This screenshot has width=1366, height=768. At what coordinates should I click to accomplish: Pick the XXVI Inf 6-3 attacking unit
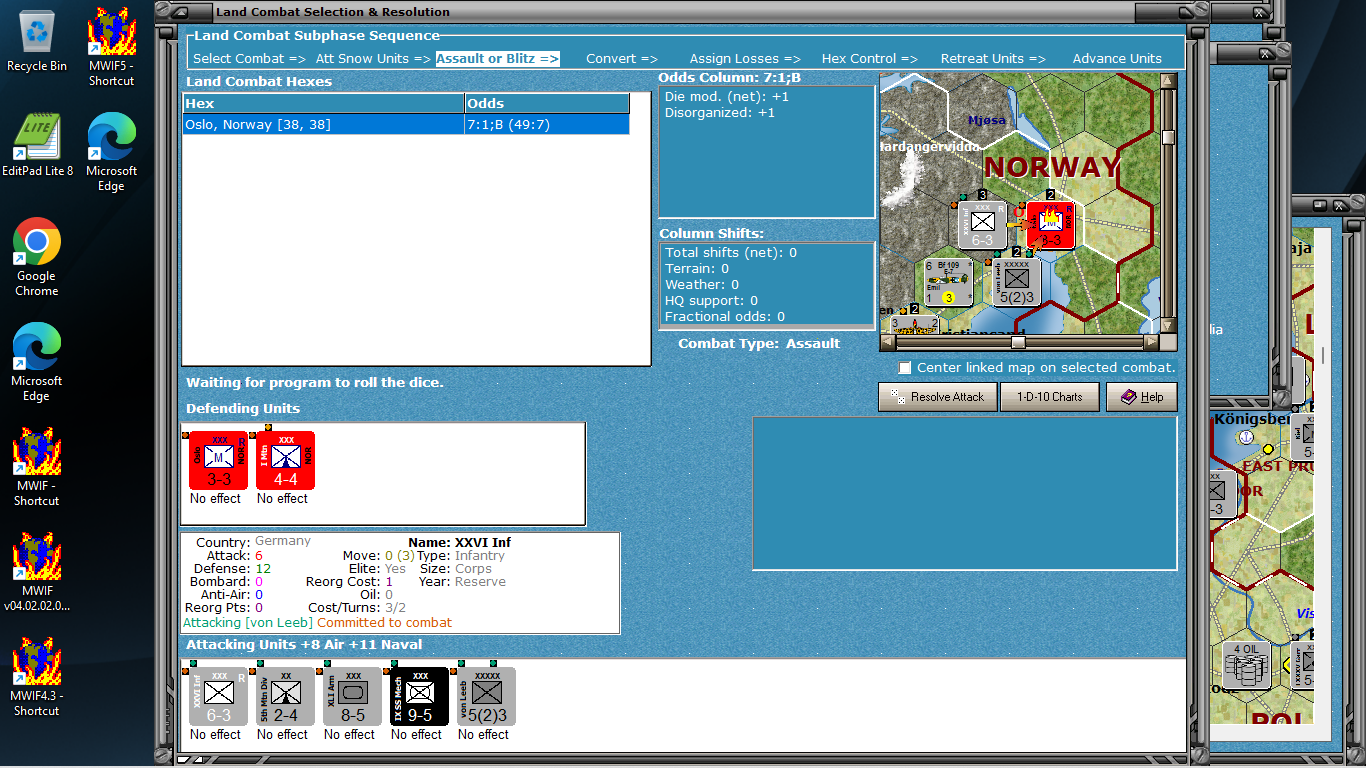click(x=219, y=697)
